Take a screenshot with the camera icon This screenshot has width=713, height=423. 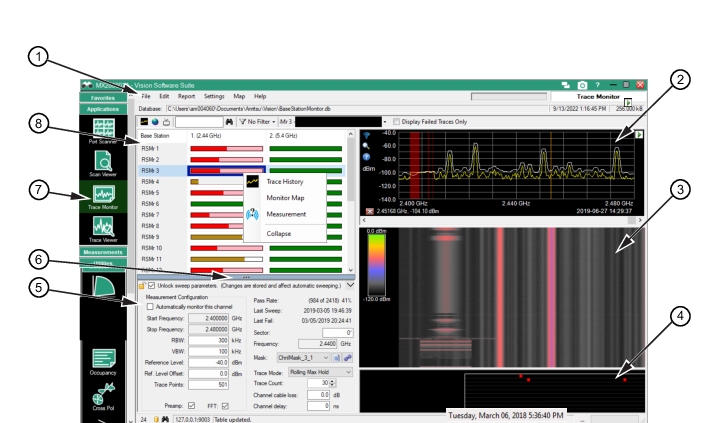[582, 85]
